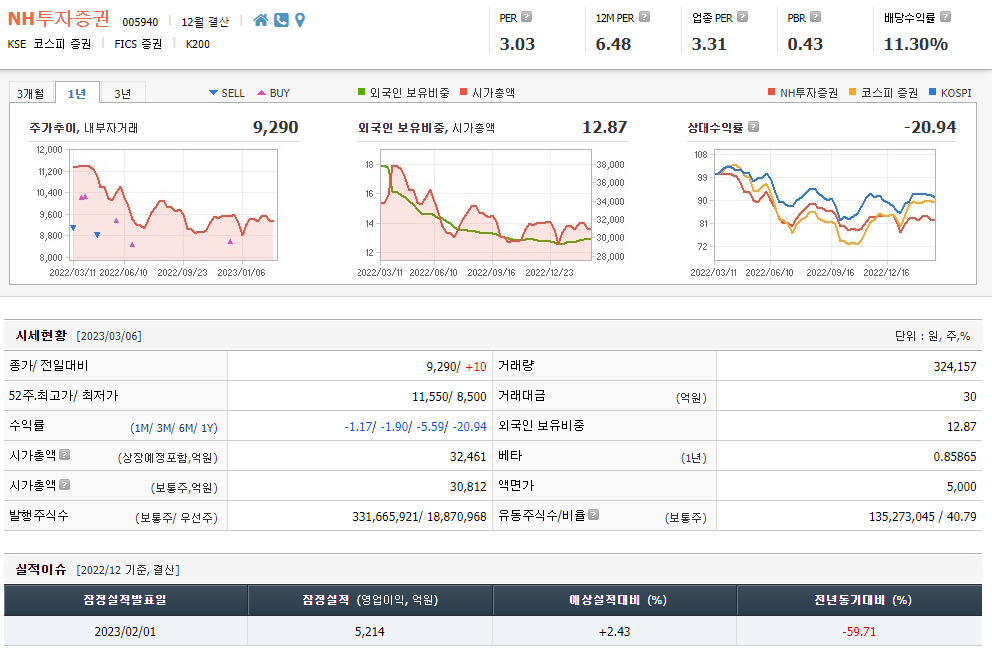Click the red NH투자증권 legend swatch
The image size is (992, 656).
tap(771, 92)
